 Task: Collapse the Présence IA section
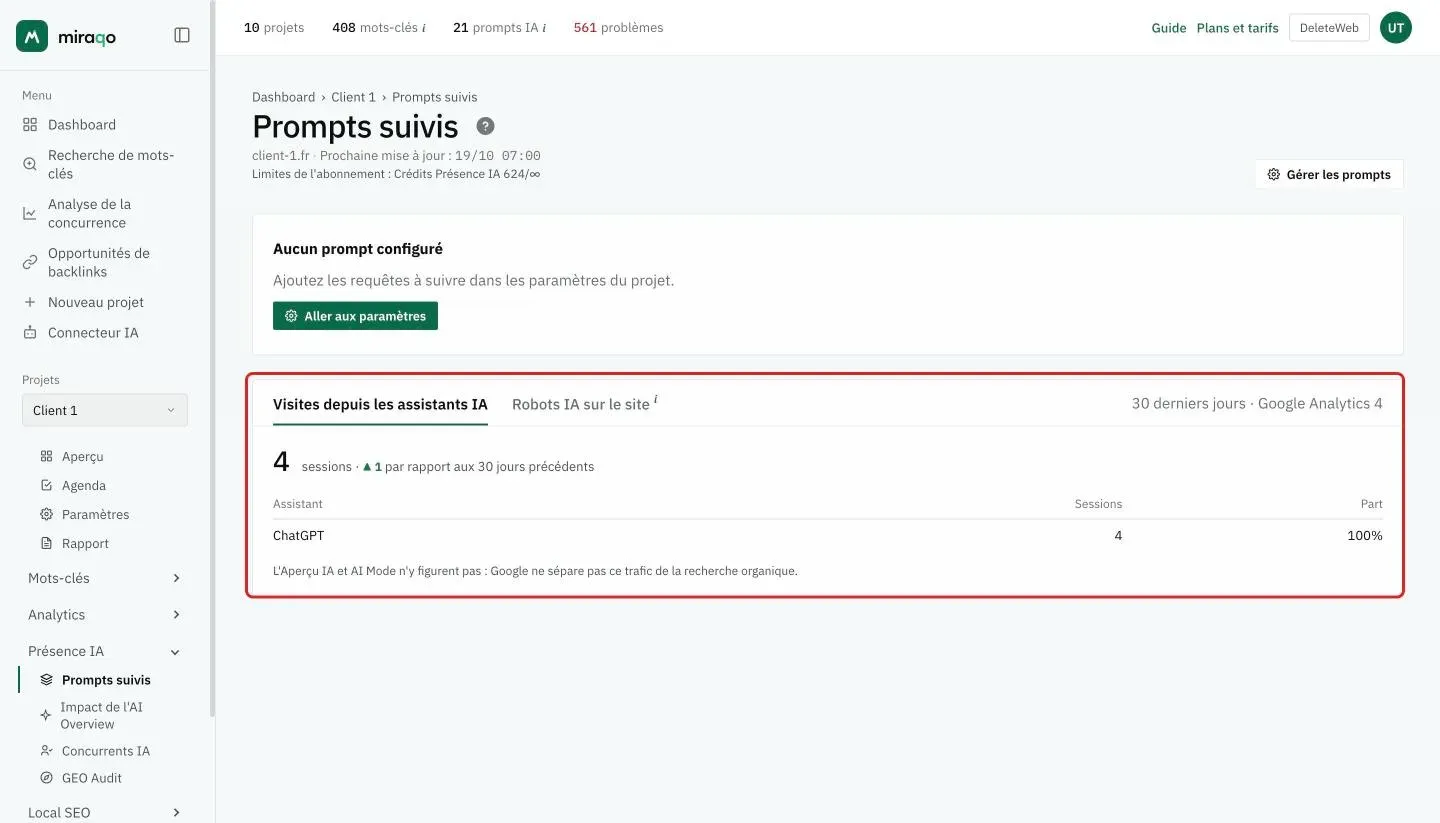point(105,651)
